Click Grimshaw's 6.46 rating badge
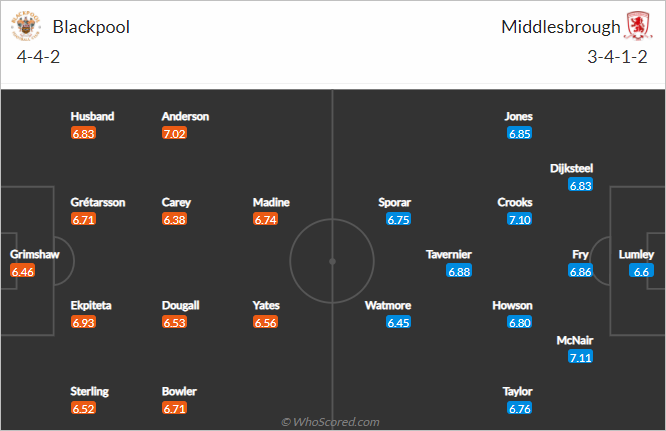 tap(23, 271)
